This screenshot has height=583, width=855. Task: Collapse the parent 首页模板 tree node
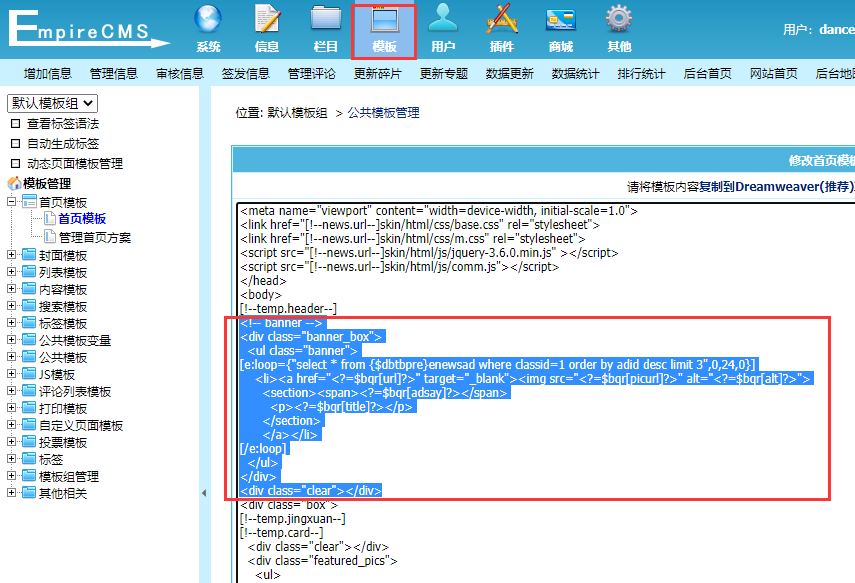11,201
